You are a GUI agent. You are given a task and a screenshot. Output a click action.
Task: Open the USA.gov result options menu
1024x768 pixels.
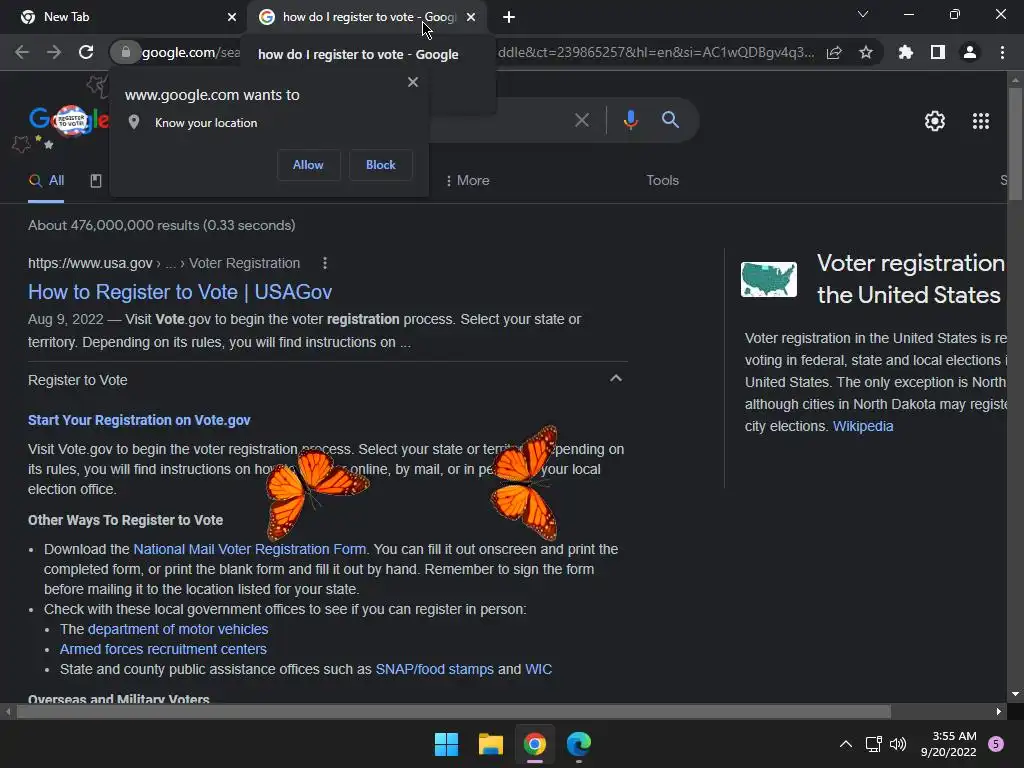tap(325, 263)
